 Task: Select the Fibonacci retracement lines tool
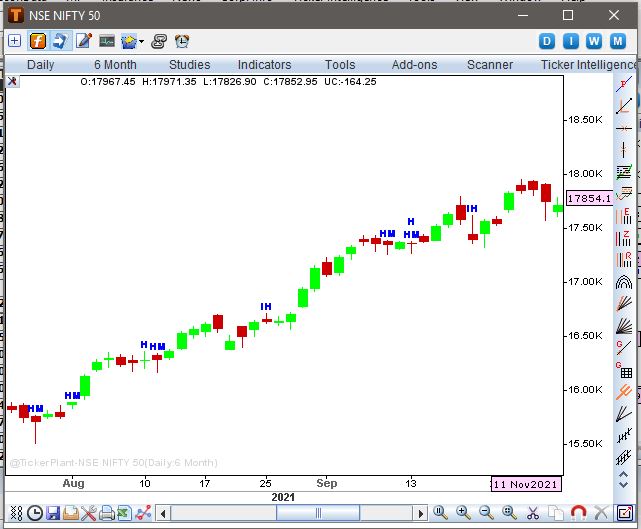click(x=624, y=172)
